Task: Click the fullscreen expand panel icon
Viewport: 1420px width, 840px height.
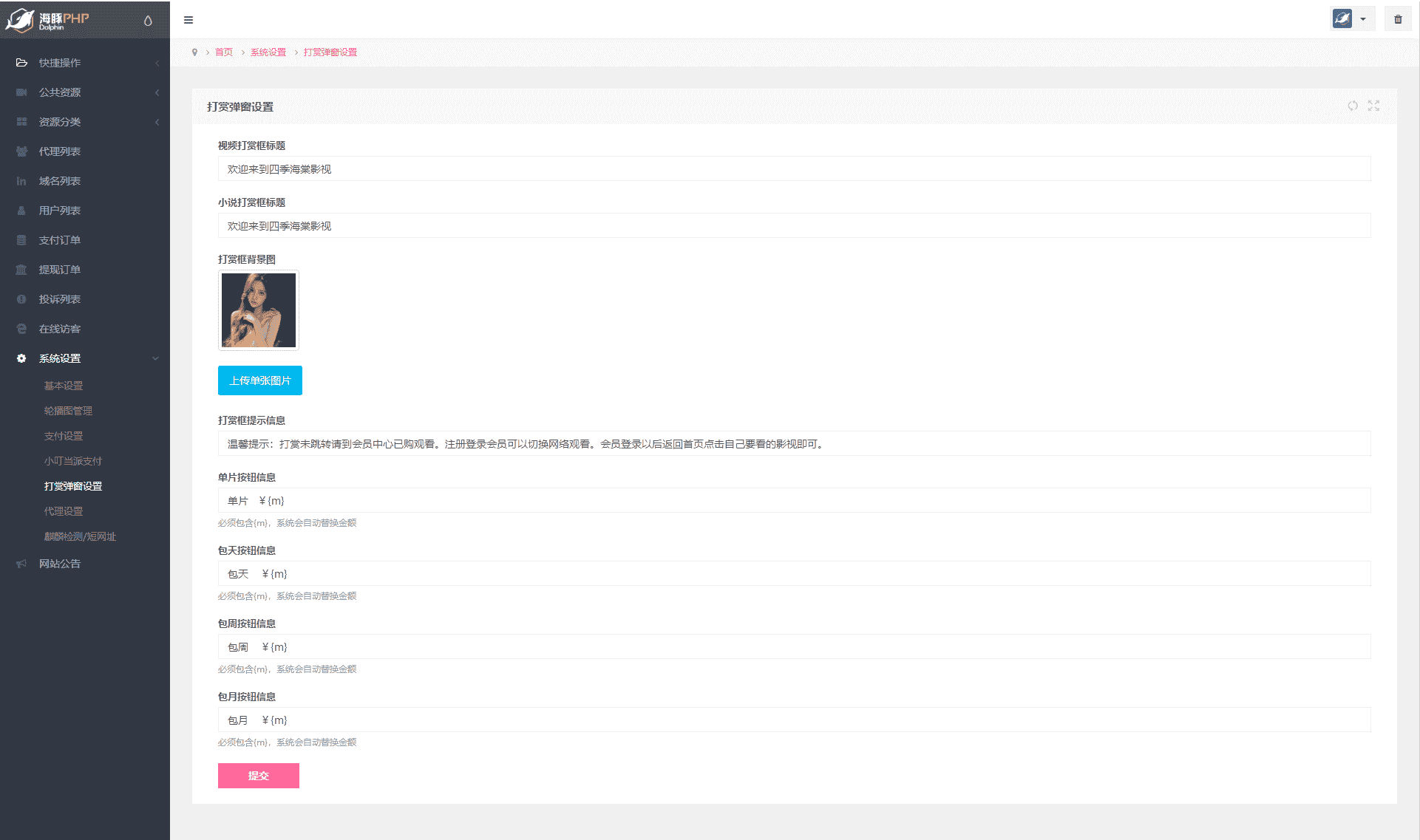Action: (1373, 106)
